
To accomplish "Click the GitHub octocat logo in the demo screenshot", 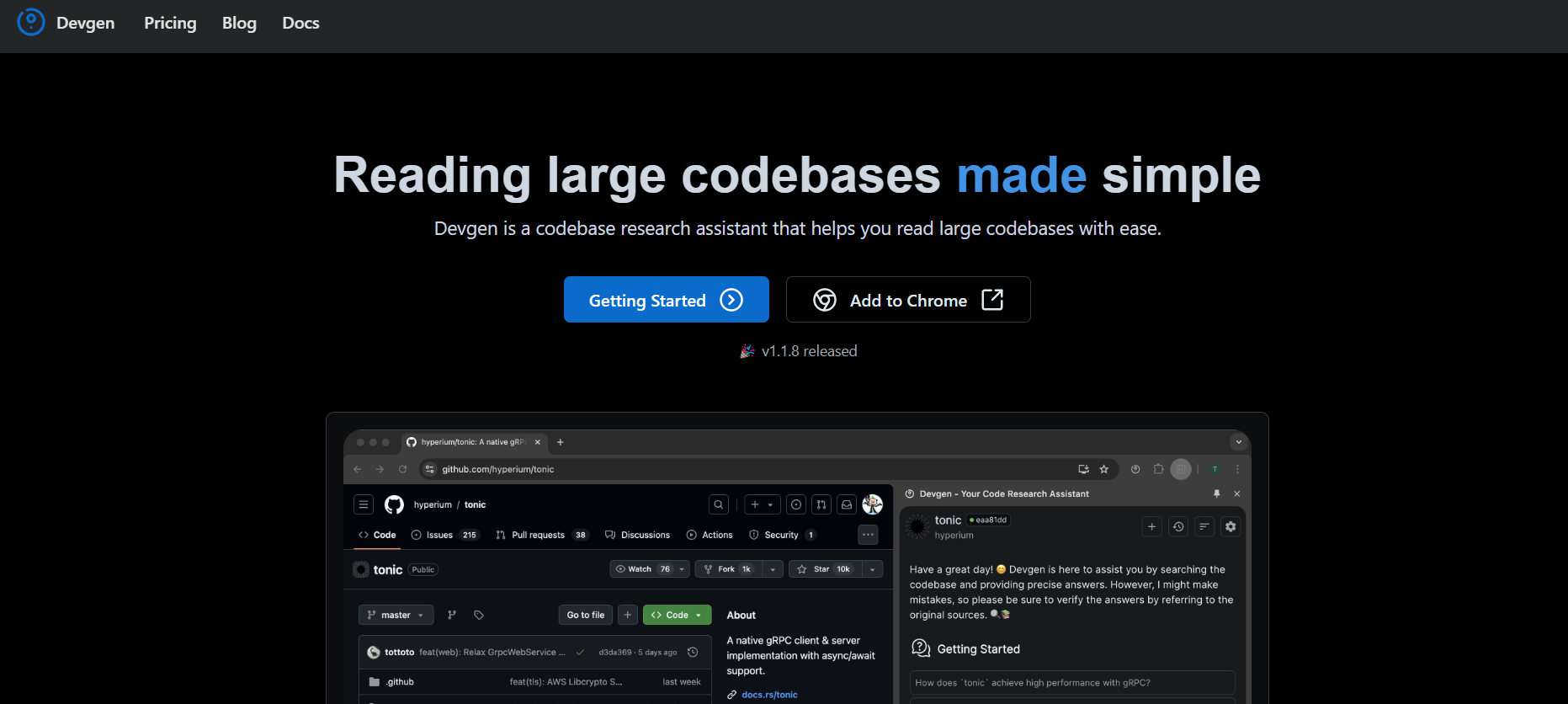I will 394,504.
